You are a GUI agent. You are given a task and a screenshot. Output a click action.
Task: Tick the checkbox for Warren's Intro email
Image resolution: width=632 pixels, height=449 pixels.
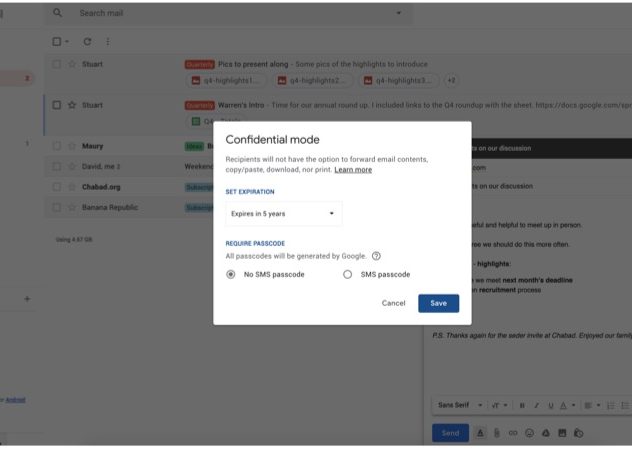[x=57, y=105]
